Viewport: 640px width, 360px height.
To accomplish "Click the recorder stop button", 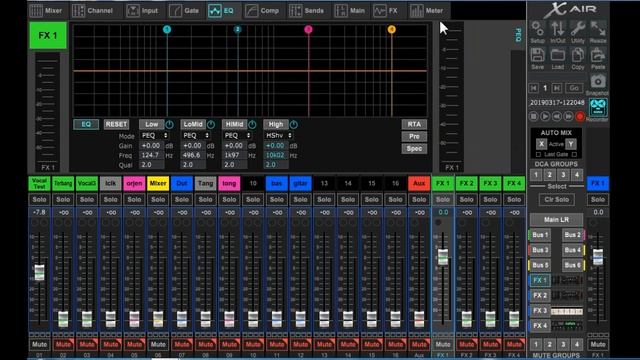I will pyautogui.click(x=533, y=117).
